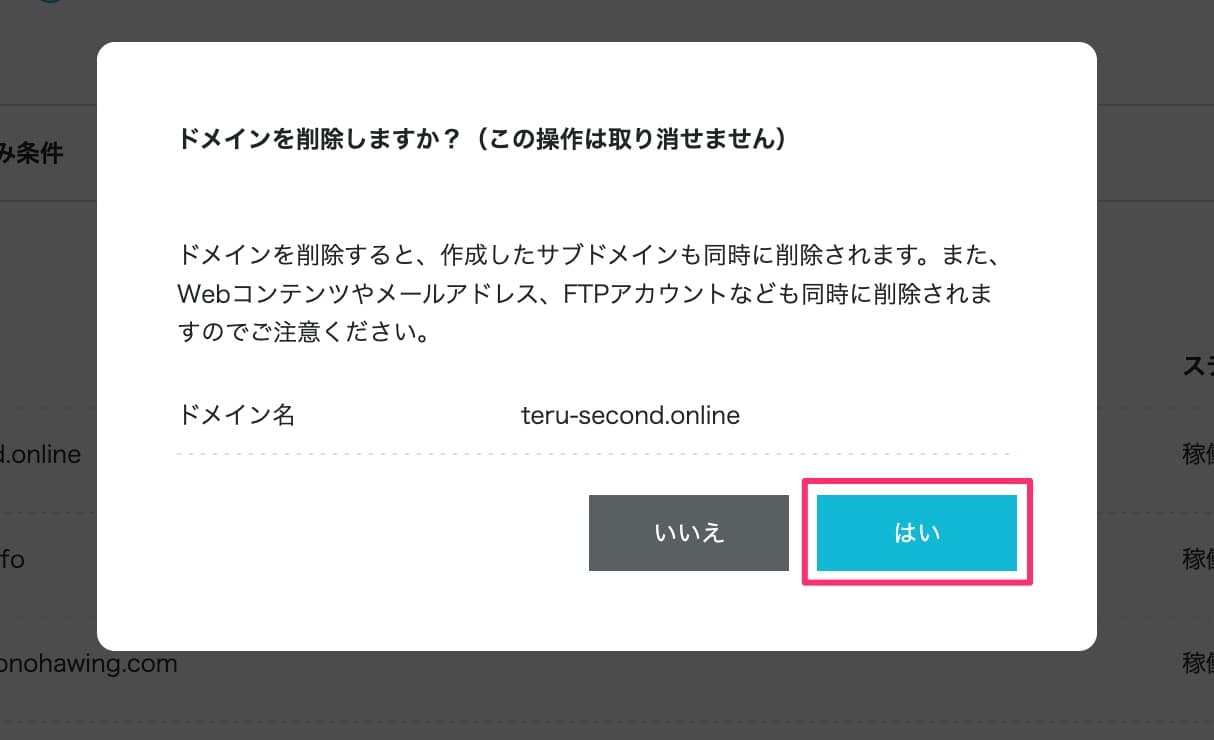Viewport: 1214px width, 740px height.
Task: Click the 稼働 status beside onohawing.com
Action: [x=1197, y=663]
